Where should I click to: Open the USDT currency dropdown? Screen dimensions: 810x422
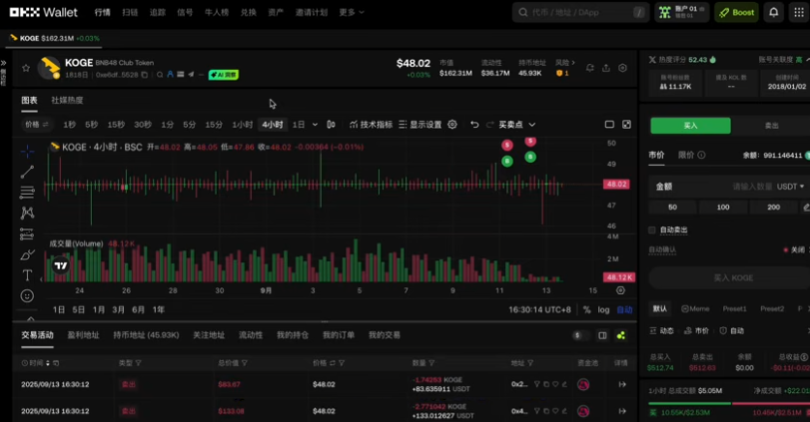pyautogui.click(x=790, y=186)
